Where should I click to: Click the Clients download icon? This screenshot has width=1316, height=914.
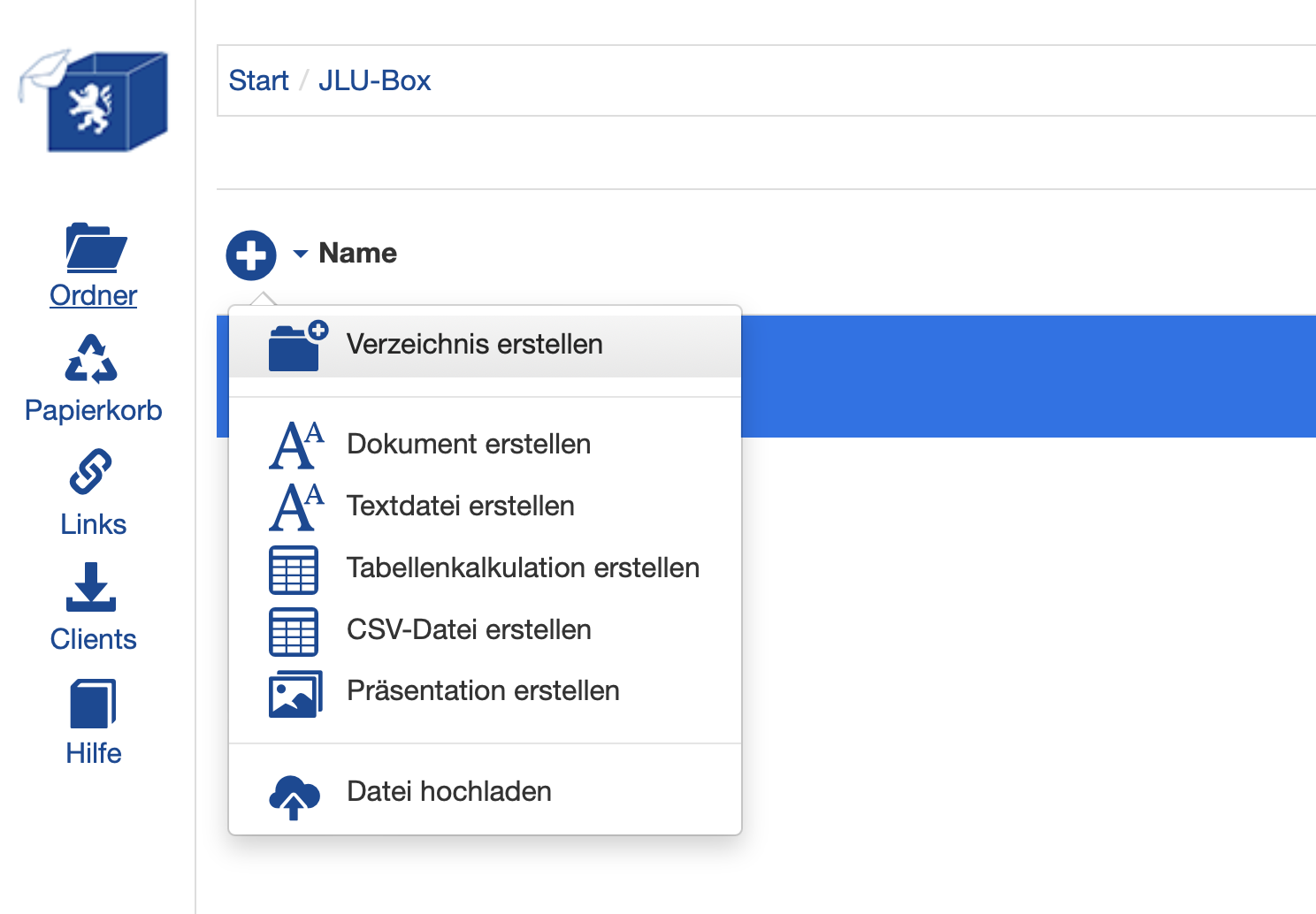[91, 587]
